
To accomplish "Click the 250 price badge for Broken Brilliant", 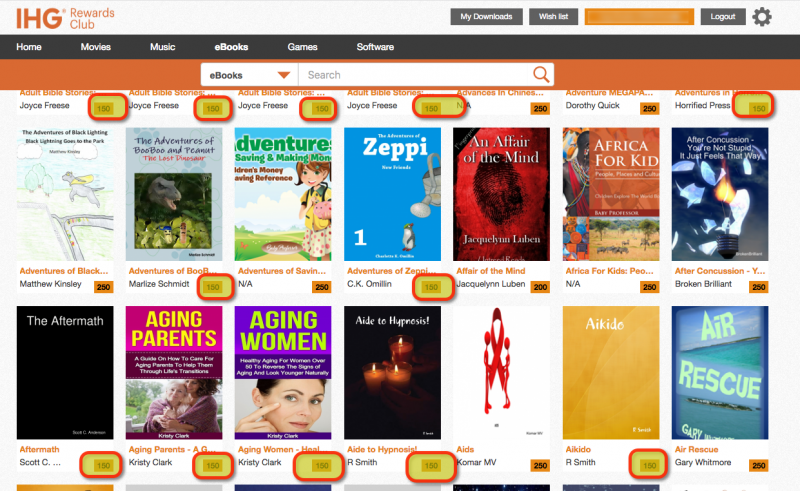I will 759,287.
